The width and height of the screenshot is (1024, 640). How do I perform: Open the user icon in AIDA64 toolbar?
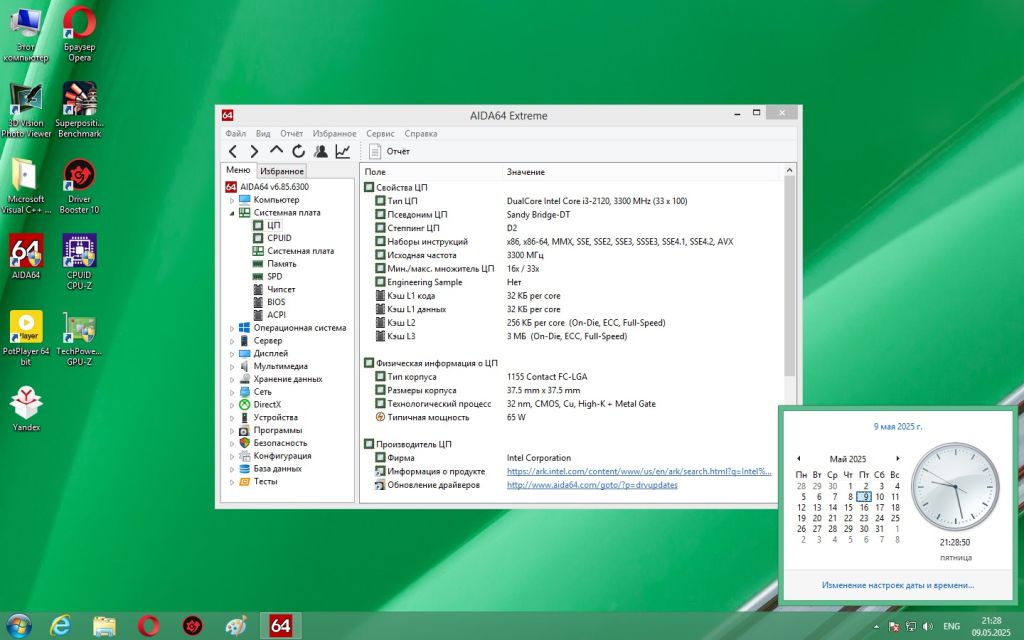coord(321,152)
